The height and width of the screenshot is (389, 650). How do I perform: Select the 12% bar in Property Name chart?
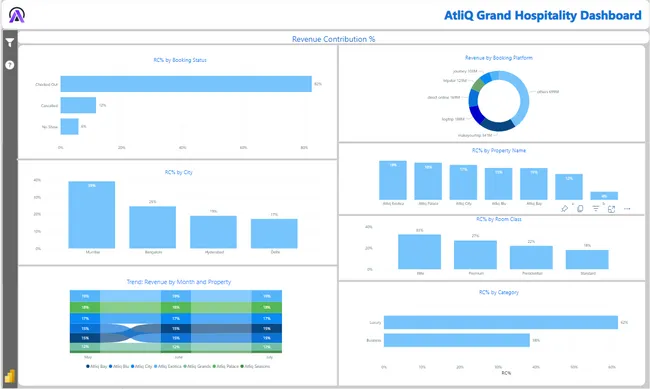coord(569,187)
